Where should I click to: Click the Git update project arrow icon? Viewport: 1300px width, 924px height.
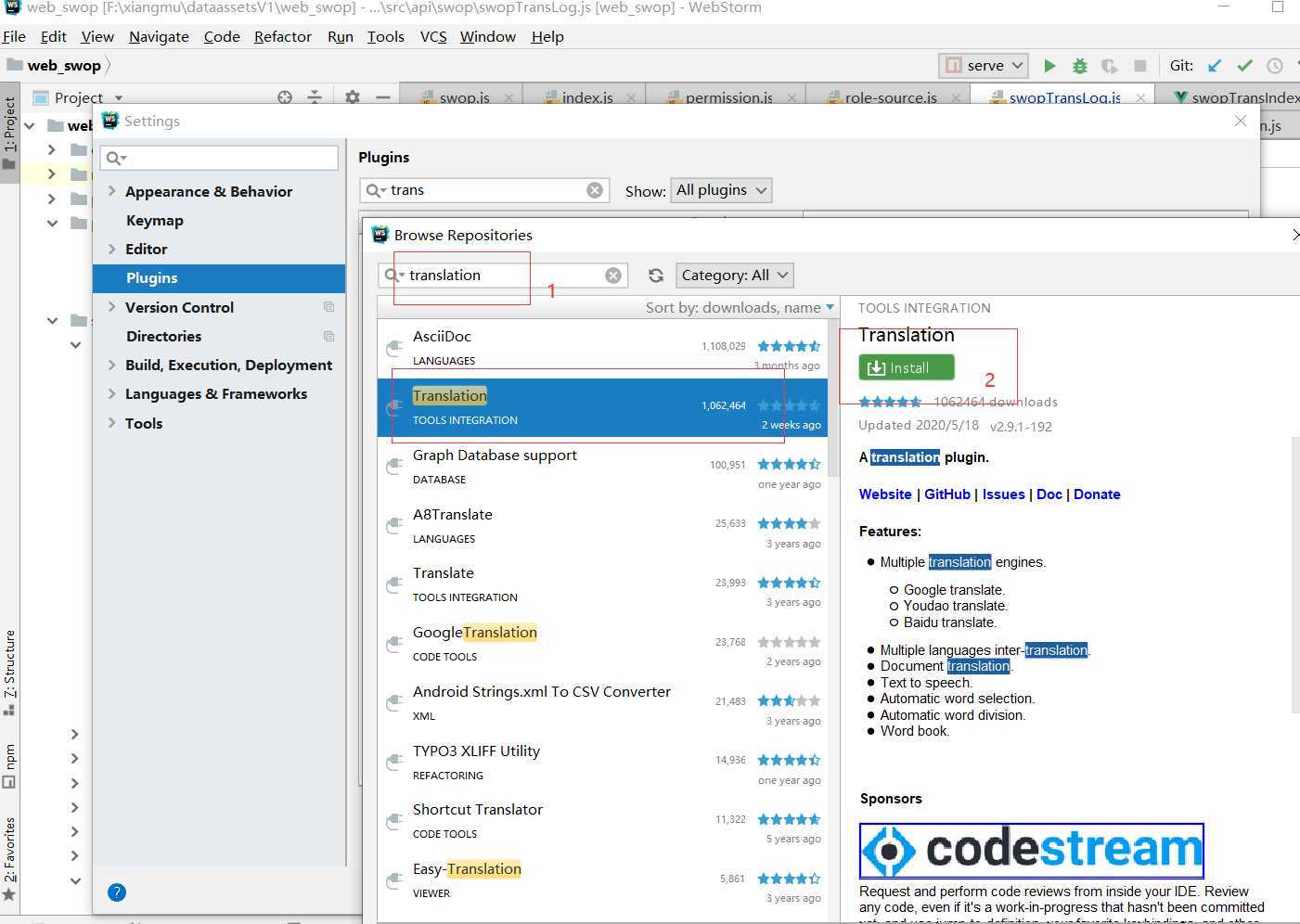[1215, 66]
